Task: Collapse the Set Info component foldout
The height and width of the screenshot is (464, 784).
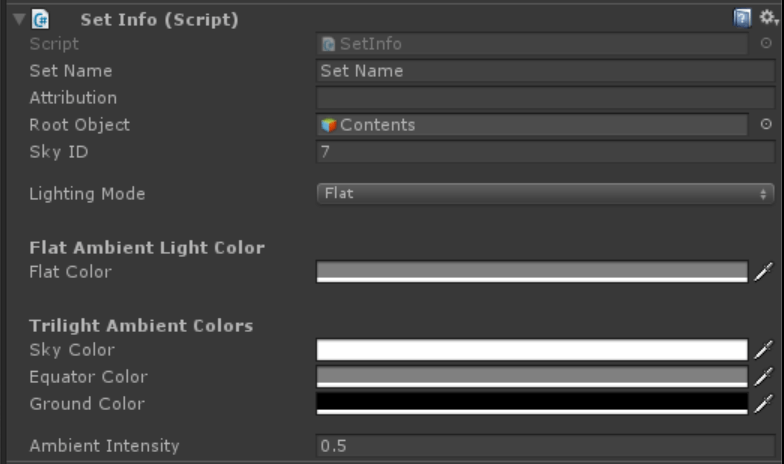Action: (x=19, y=20)
